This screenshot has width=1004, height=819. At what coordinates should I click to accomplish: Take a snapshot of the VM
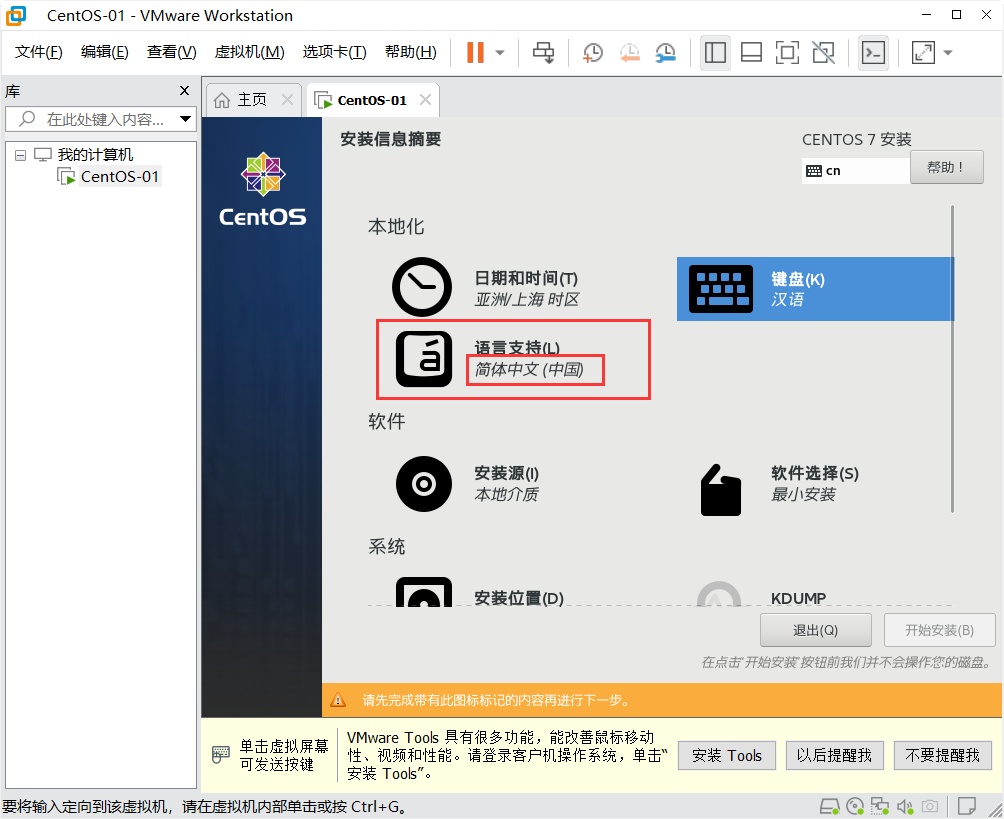[593, 53]
